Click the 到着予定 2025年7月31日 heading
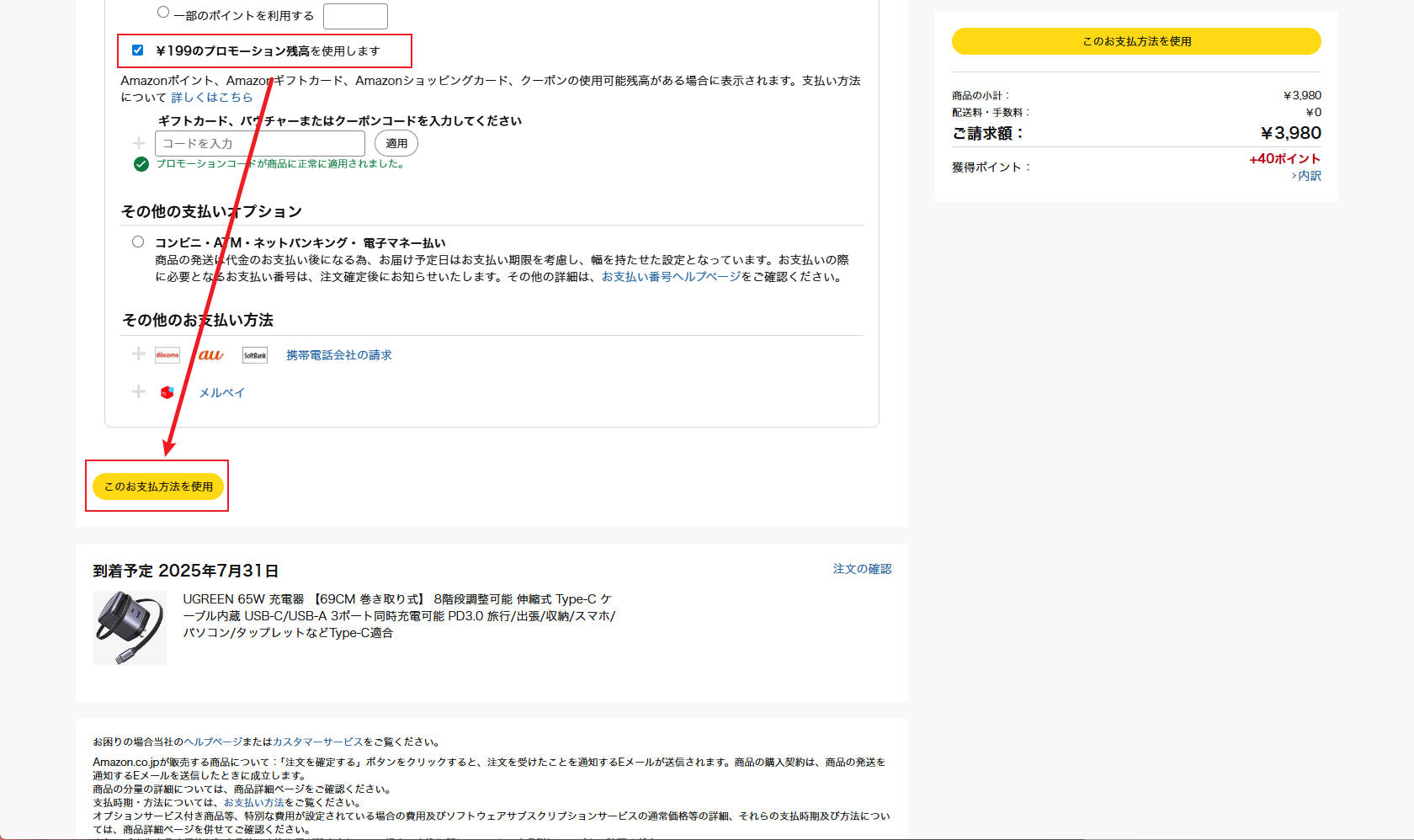 click(185, 571)
